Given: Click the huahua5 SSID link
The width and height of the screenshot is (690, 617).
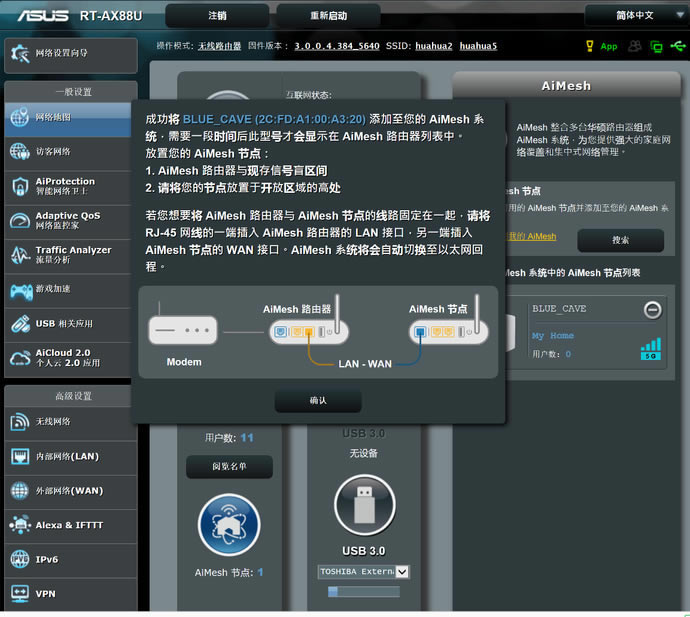Looking at the screenshot, I should (478, 46).
